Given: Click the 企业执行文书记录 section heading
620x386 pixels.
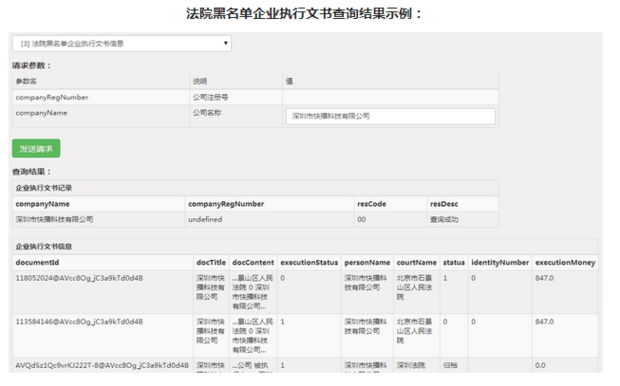Looking at the screenshot, I should click(x=43, y=188).
